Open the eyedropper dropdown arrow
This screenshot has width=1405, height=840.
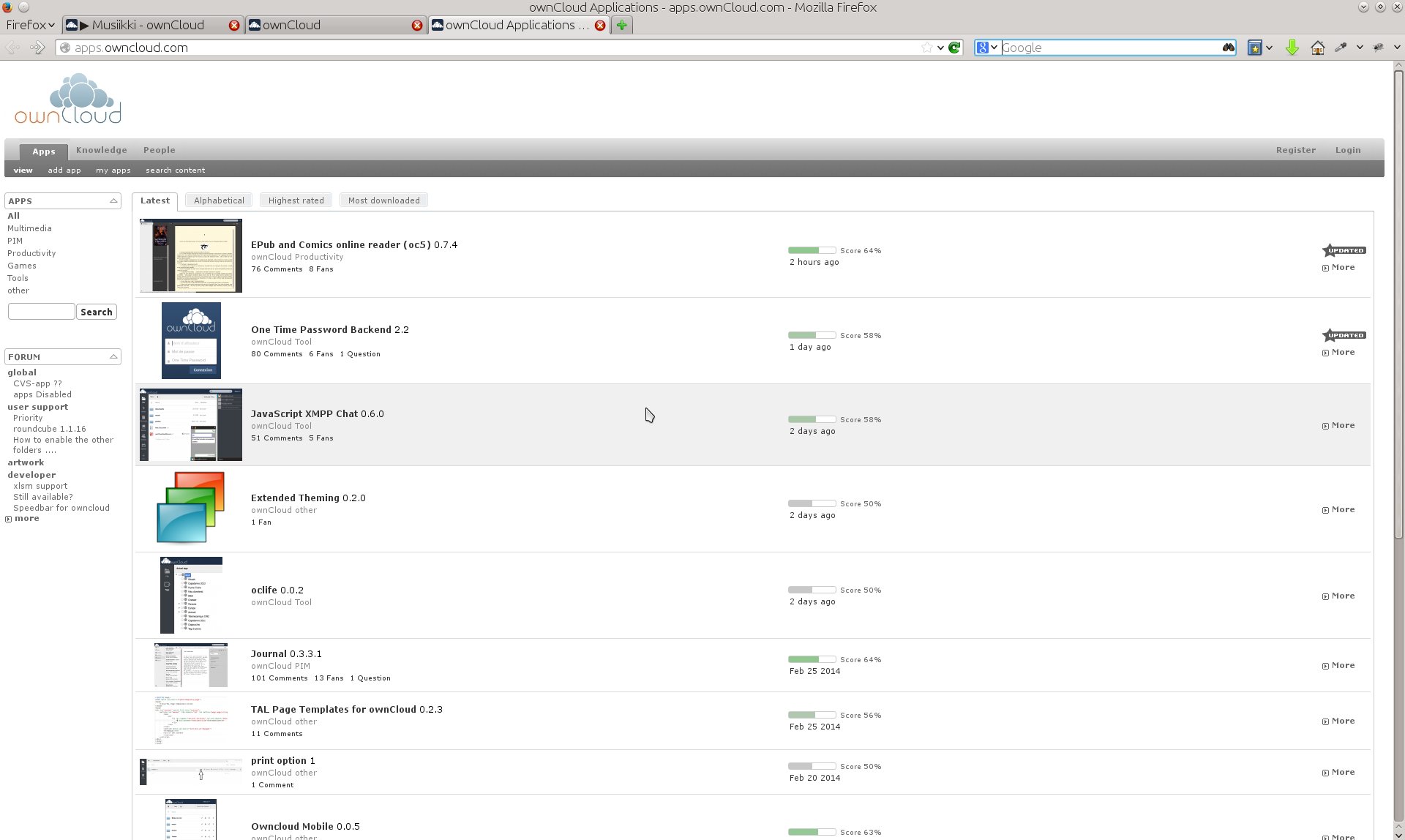tap(1360, 48)
